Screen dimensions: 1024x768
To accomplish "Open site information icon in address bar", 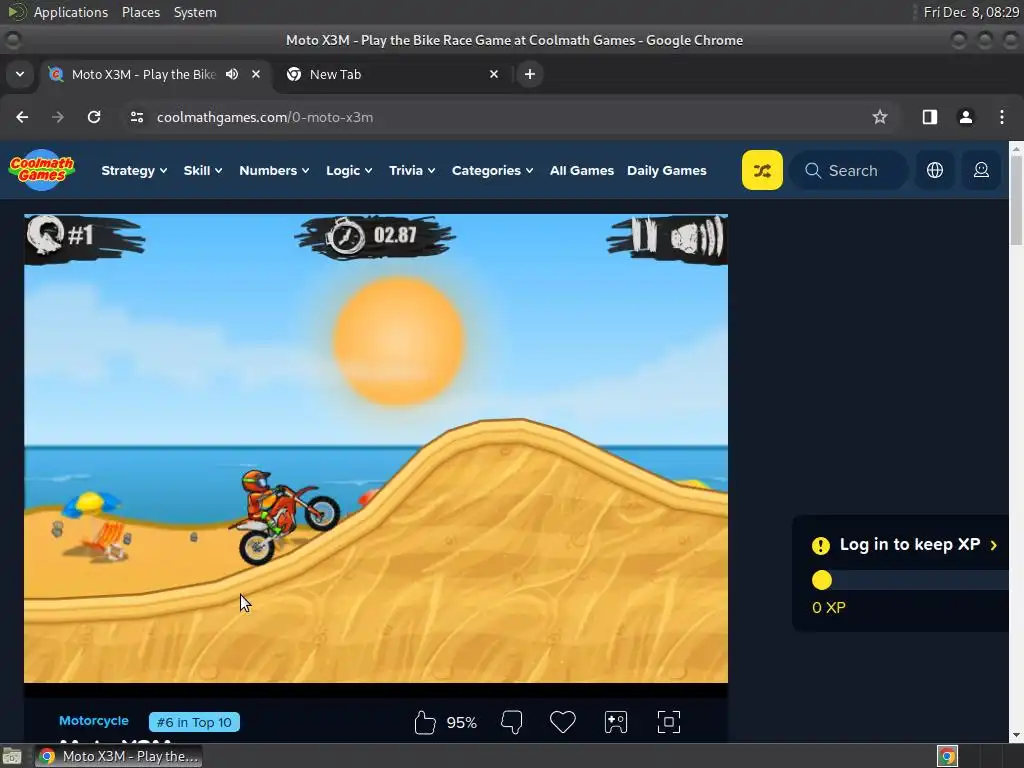I will click(136, 117).
